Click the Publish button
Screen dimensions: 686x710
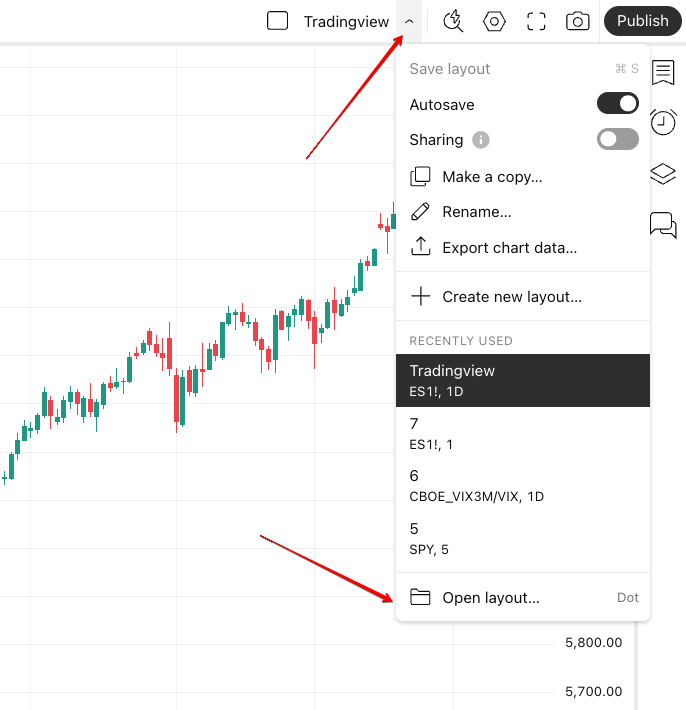[x=643, y=21]
